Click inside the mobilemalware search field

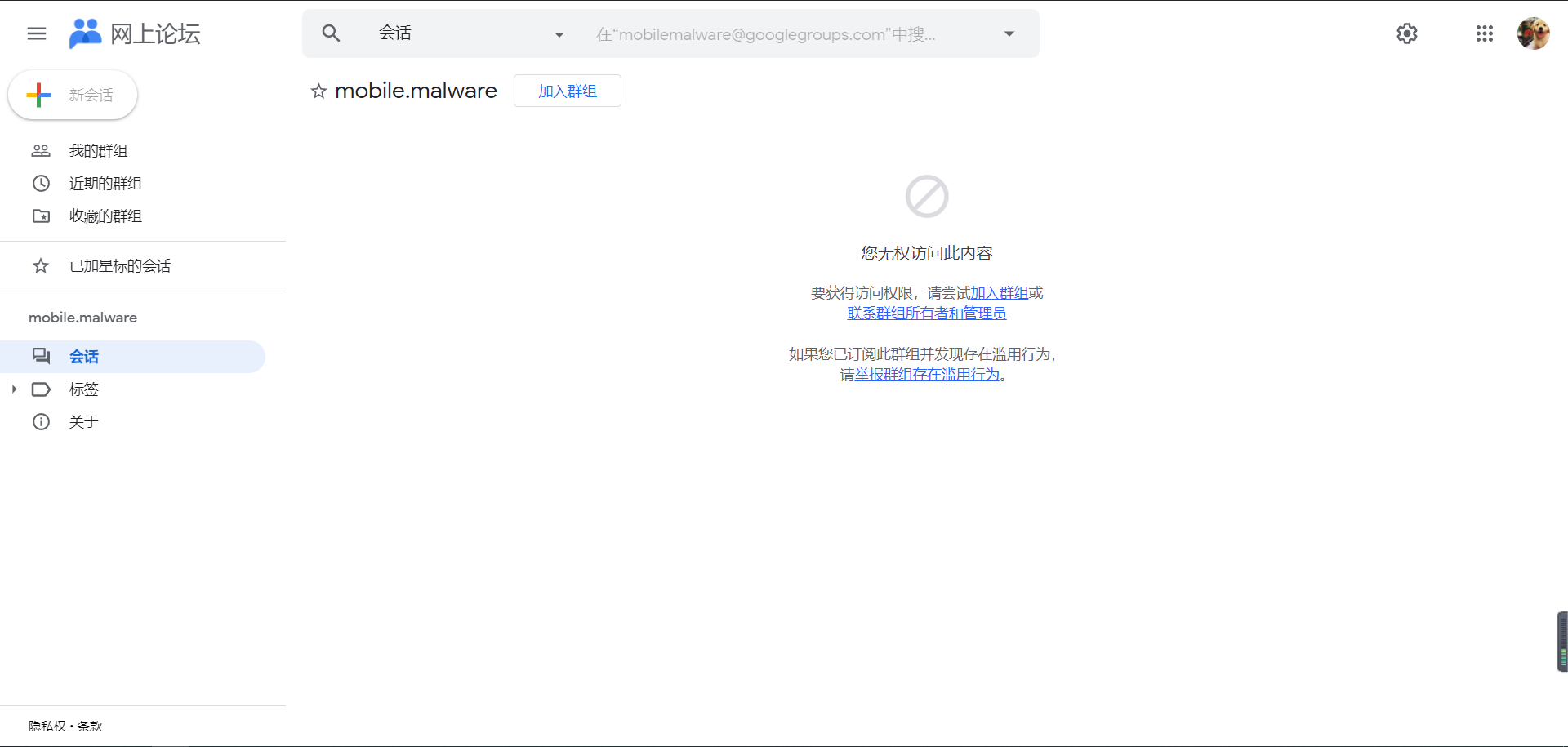click(x=776, y=34)
